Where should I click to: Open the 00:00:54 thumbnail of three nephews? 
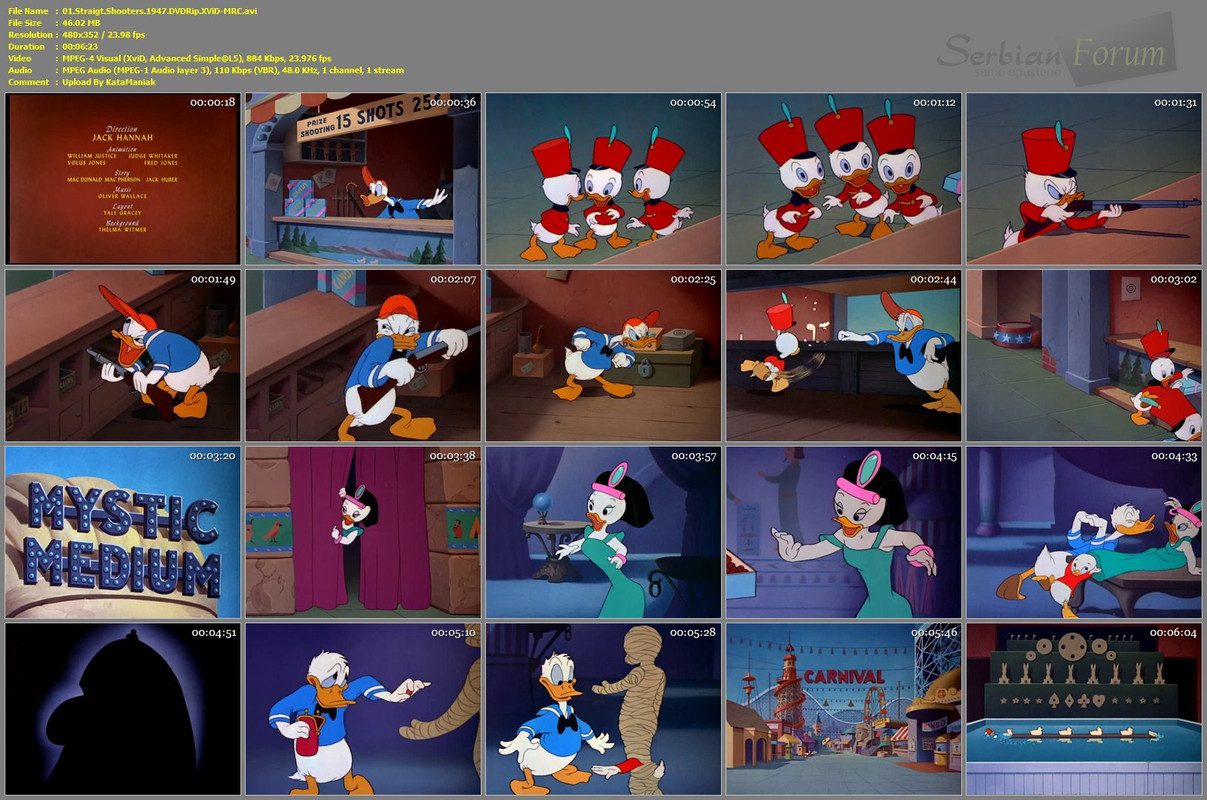(603, 179)
